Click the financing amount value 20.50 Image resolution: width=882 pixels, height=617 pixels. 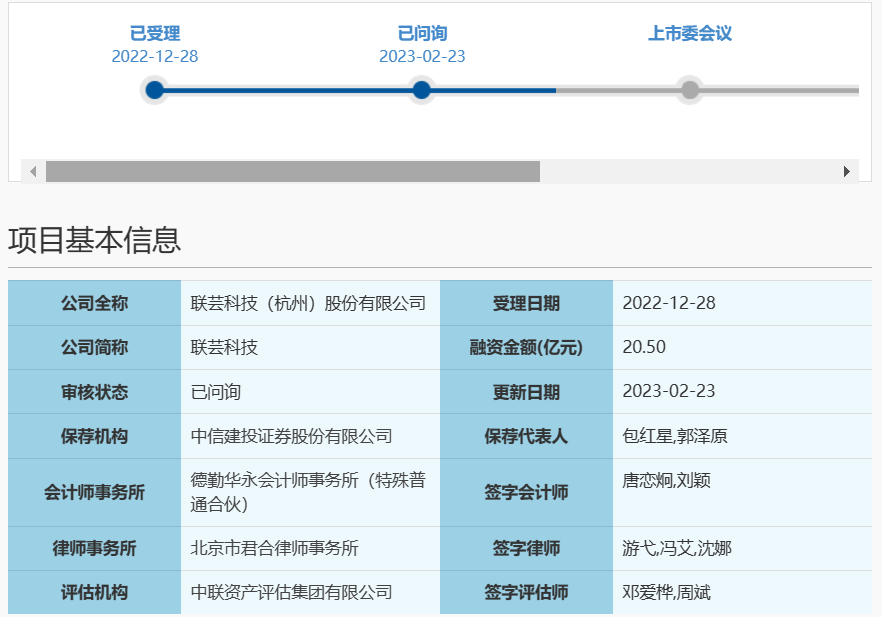(644, 347)
